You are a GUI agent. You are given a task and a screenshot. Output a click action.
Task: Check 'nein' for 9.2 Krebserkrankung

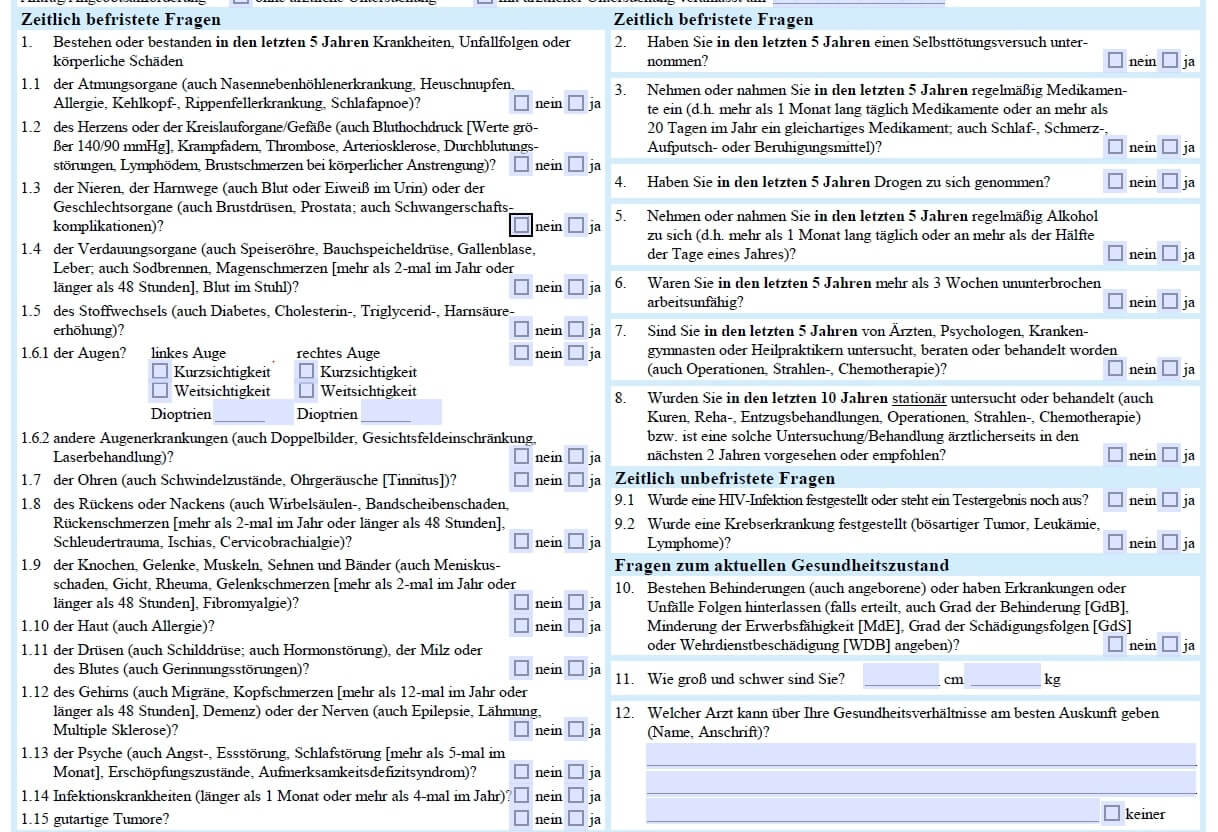click(x=1115, y=543)
